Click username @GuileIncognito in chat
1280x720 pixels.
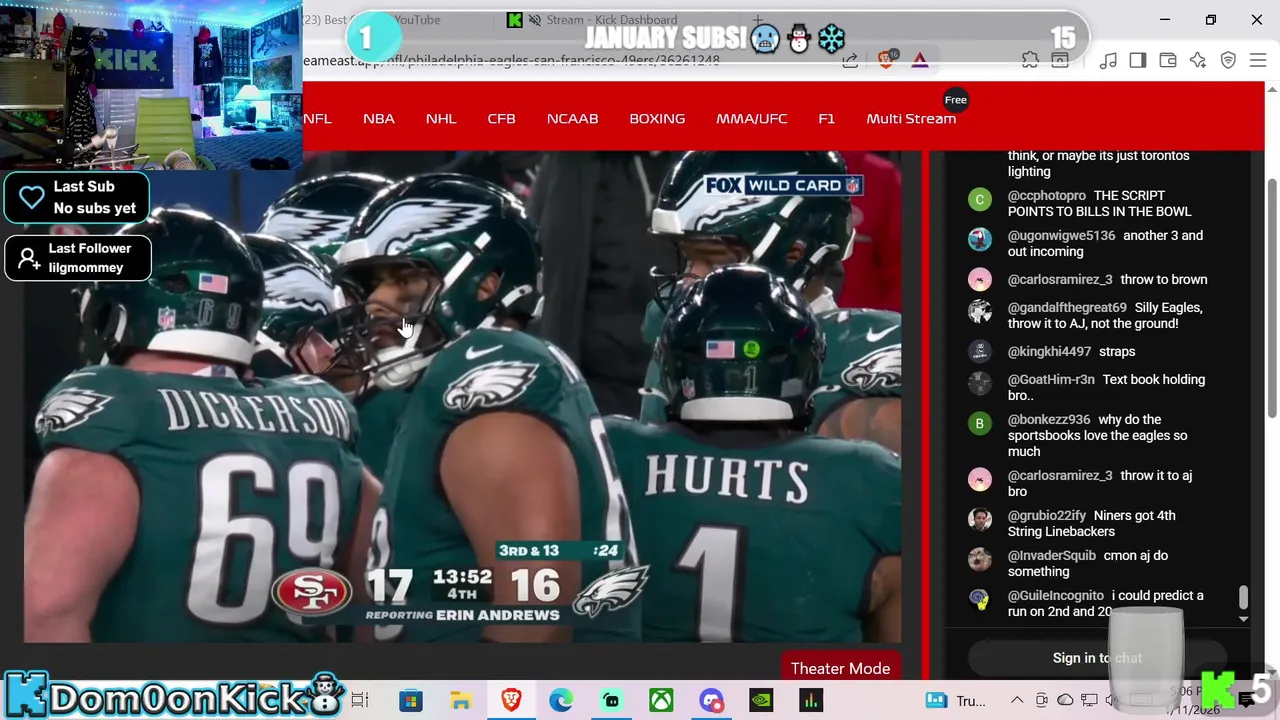point(1056,595)
